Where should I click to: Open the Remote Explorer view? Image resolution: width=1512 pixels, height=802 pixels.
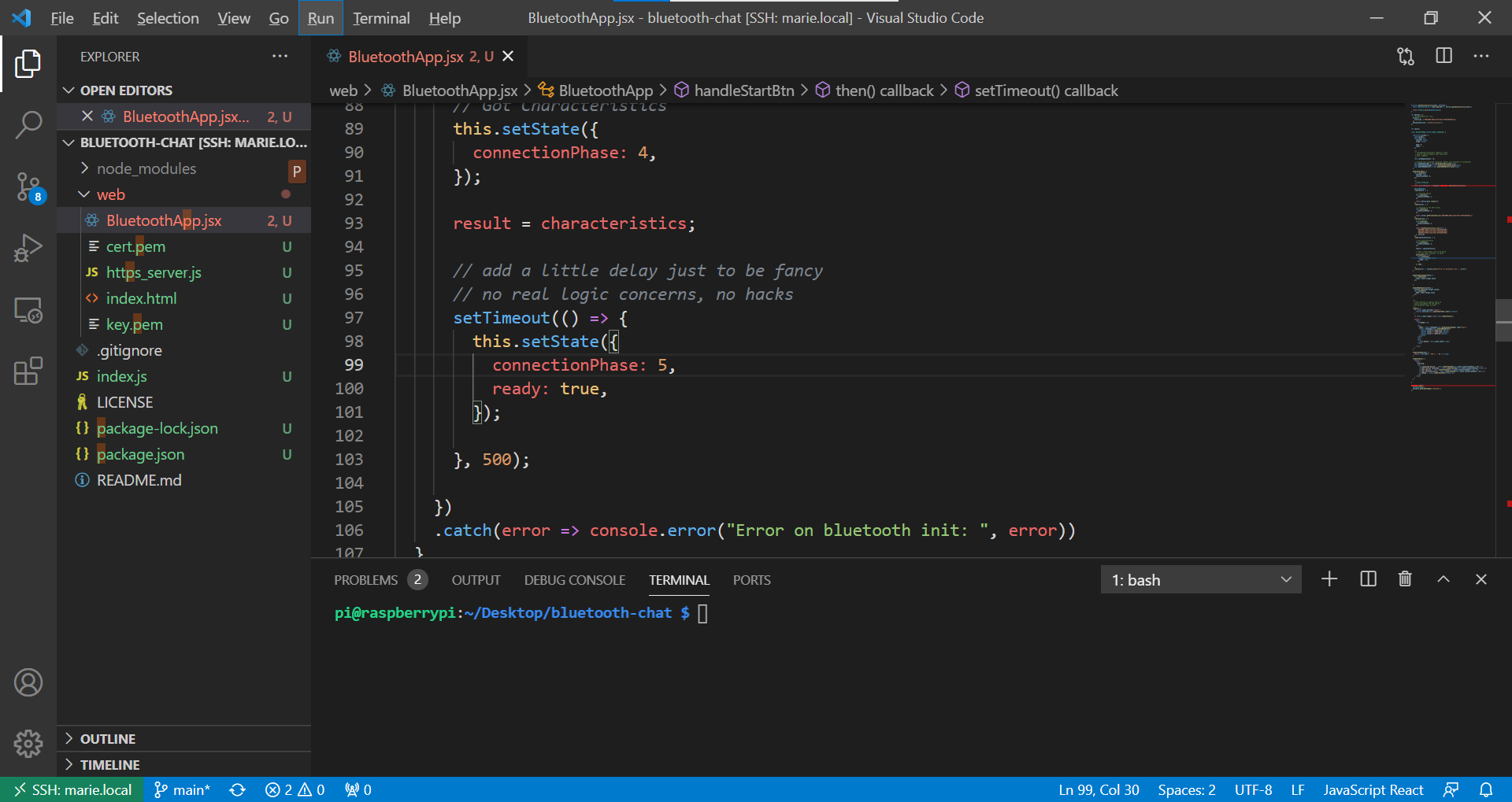tap(28, 310)
